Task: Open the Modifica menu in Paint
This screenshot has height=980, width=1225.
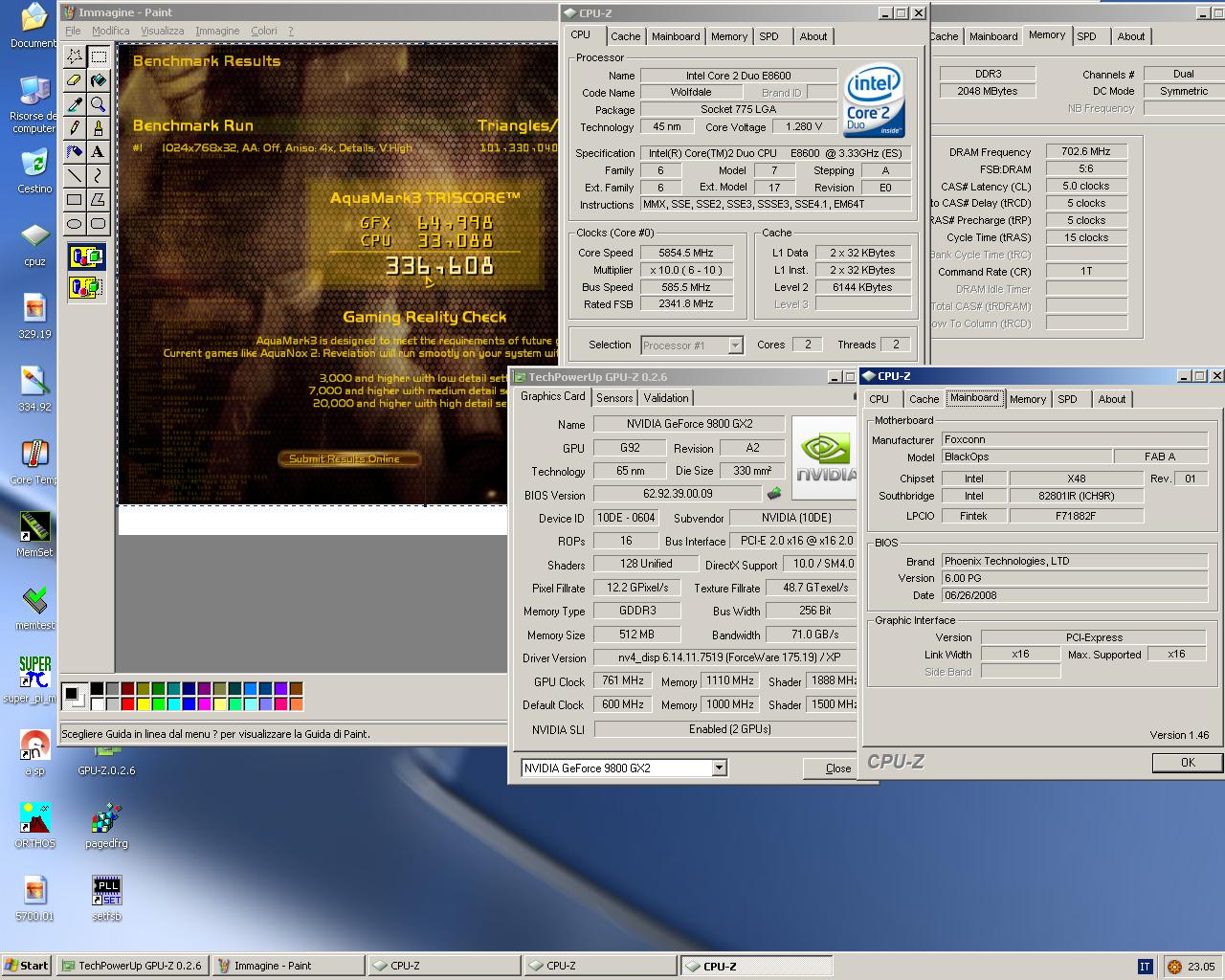Action: (111, 31)
